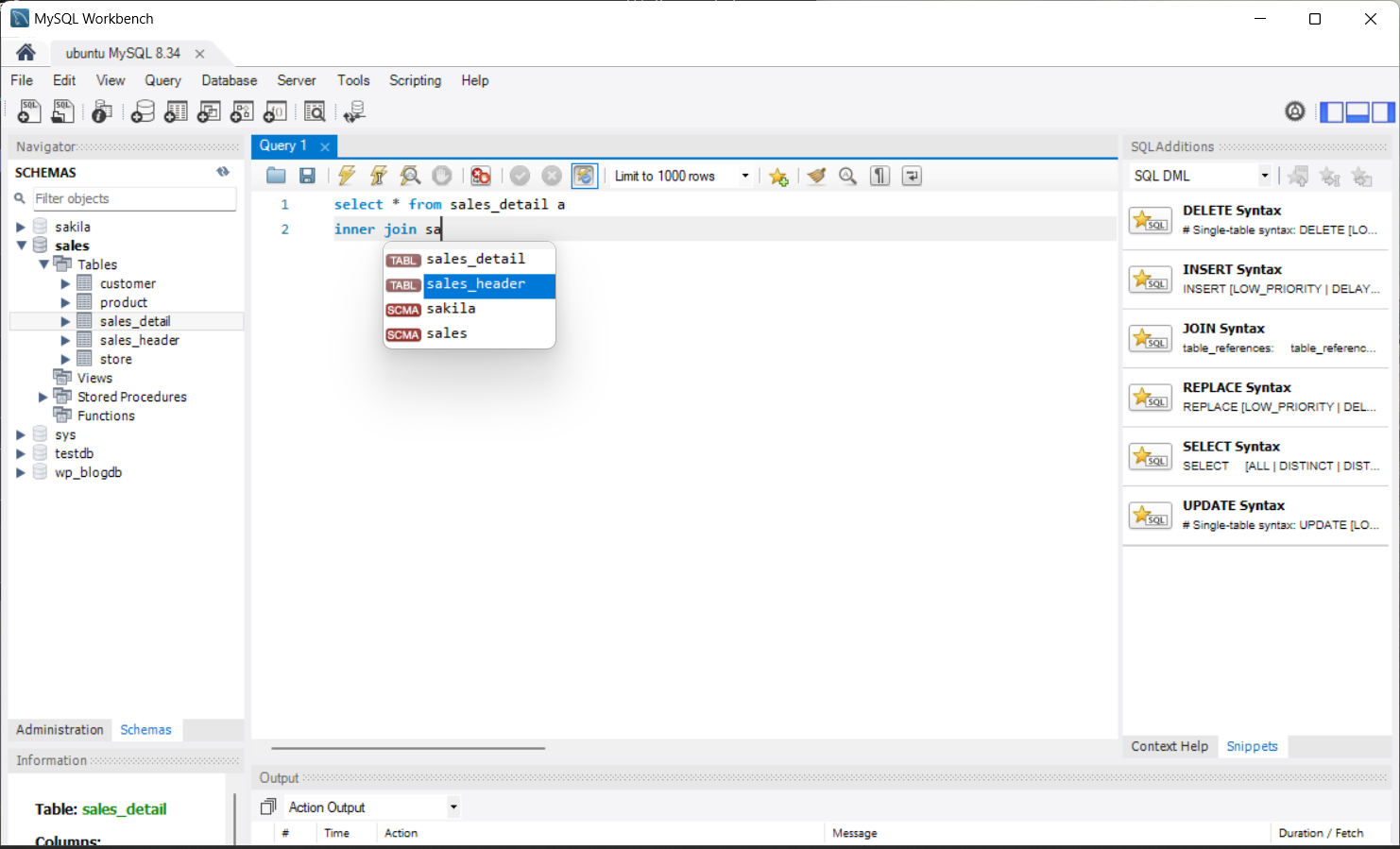Select the product table row

(x=124, y=302)
